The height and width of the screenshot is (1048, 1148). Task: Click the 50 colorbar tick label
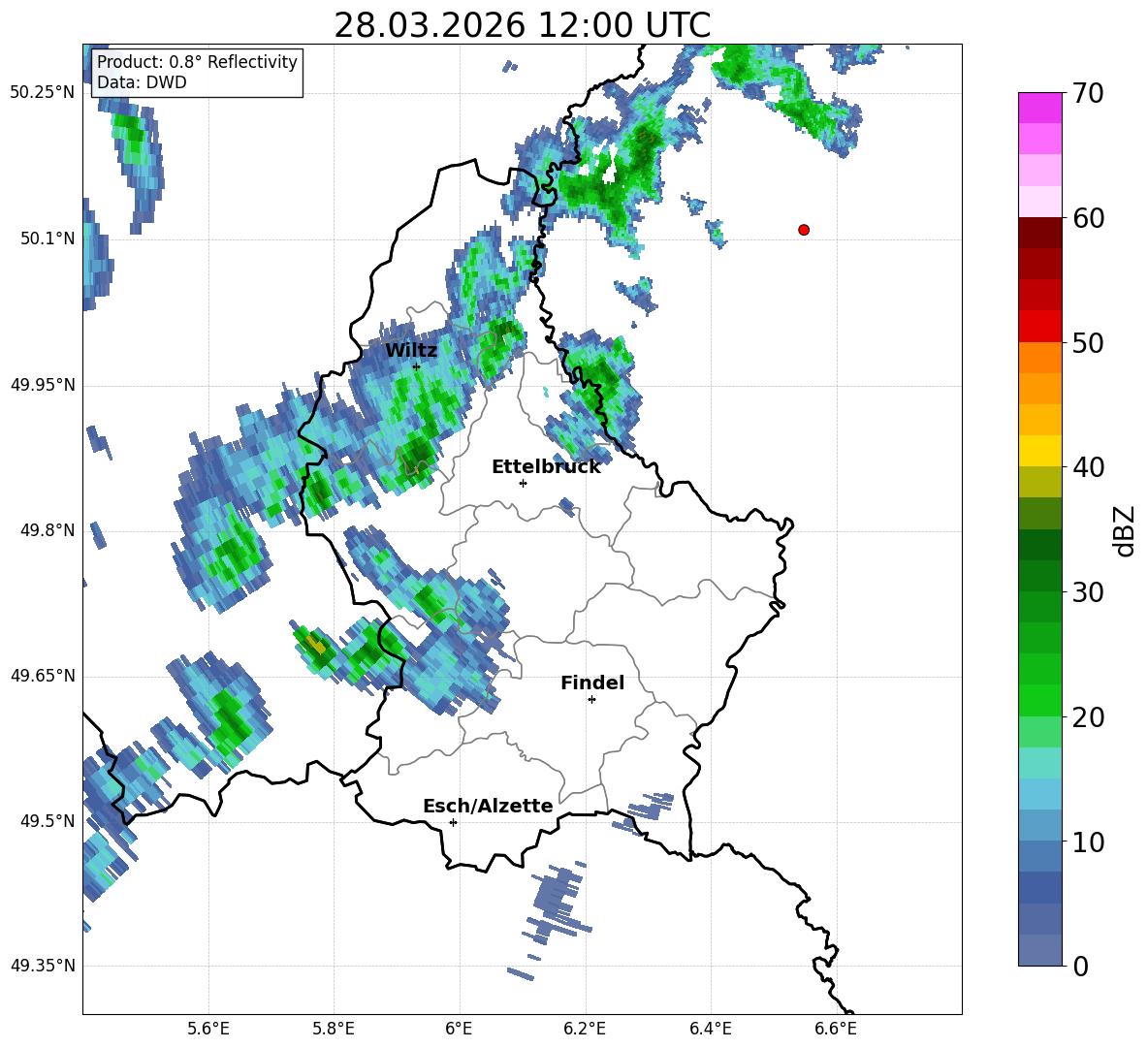(1088, 343)
